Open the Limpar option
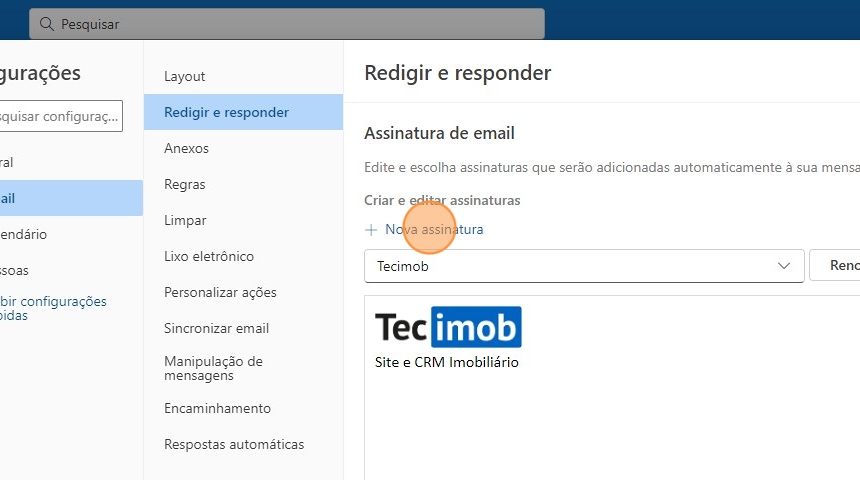Viewport: 860px width, 480px height. [x=185, y=220]
